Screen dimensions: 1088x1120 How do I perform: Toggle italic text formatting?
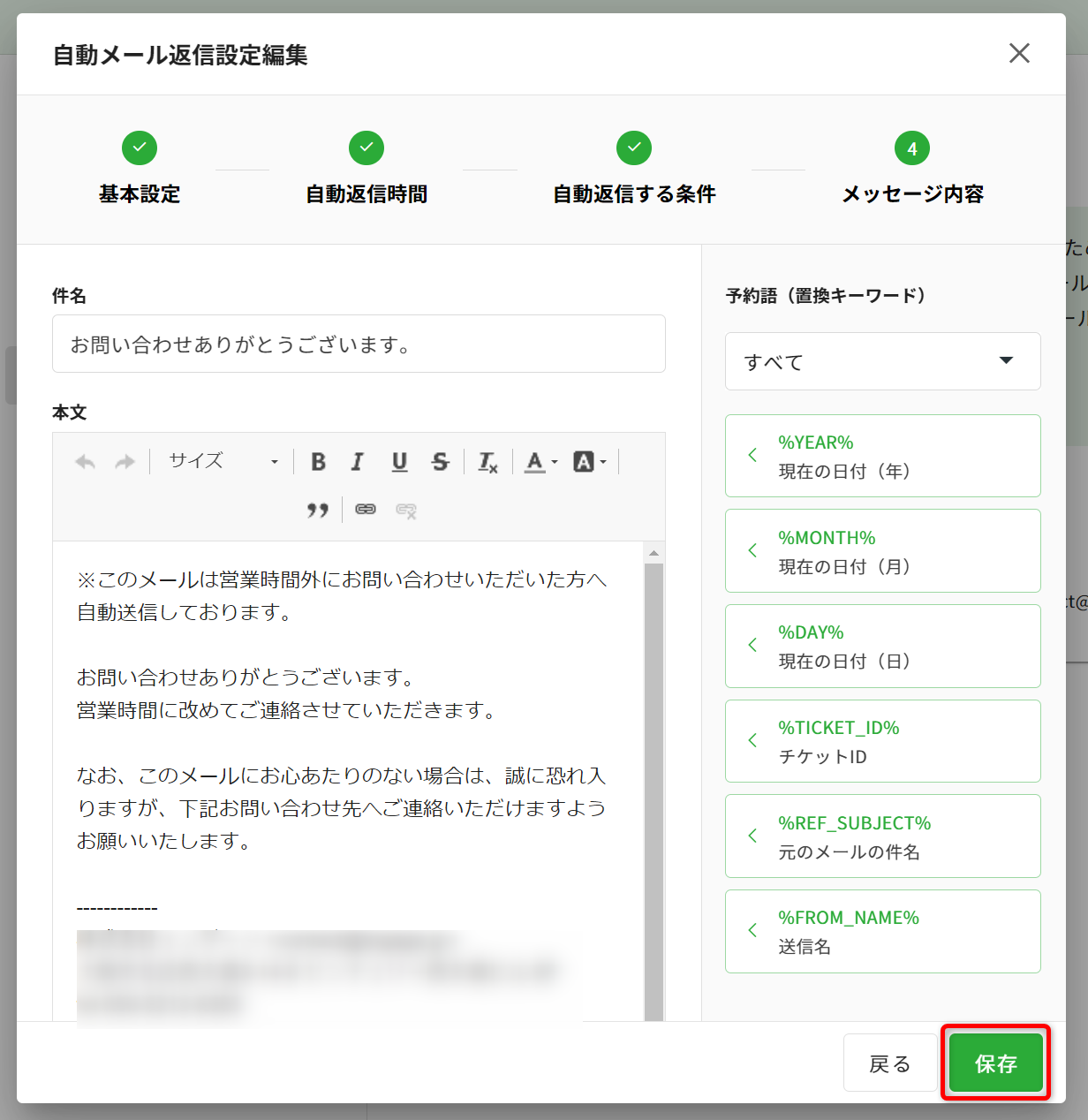[x=358, y=462]
